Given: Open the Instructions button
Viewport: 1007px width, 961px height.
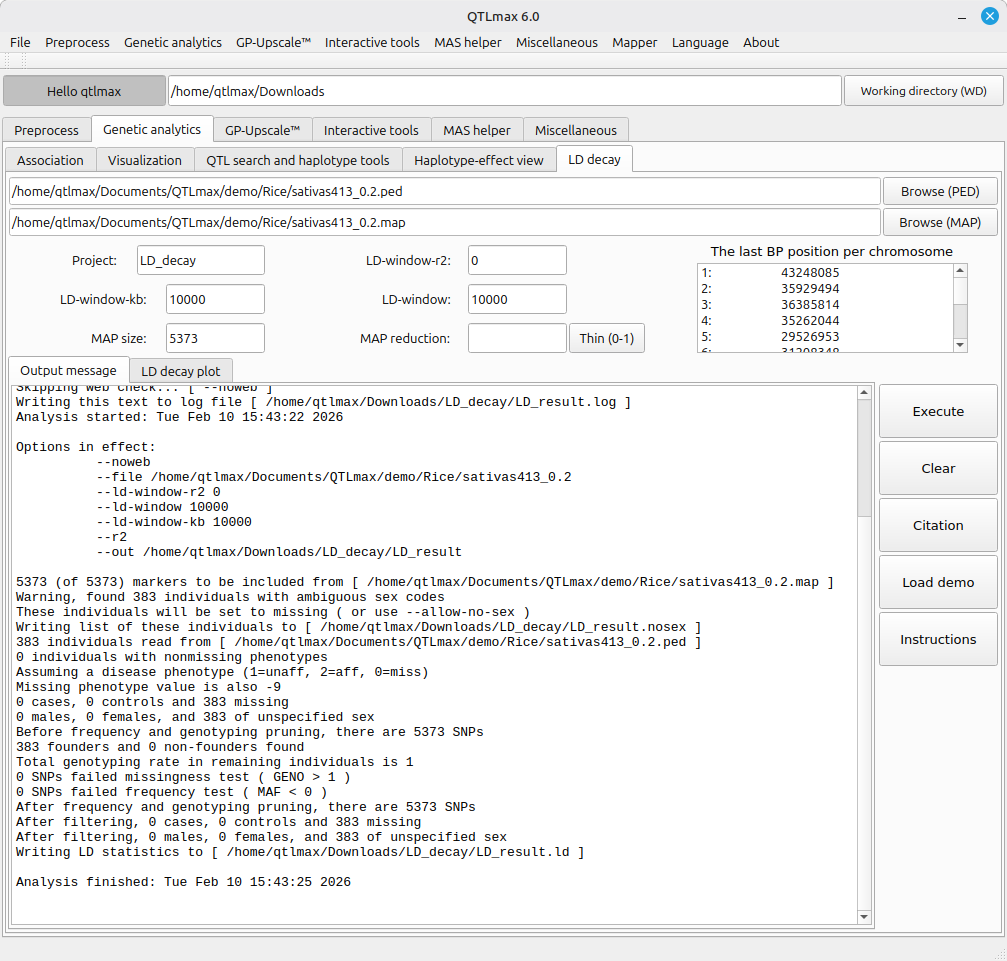Looking at the screenshot, I should [x=937, y=639].
